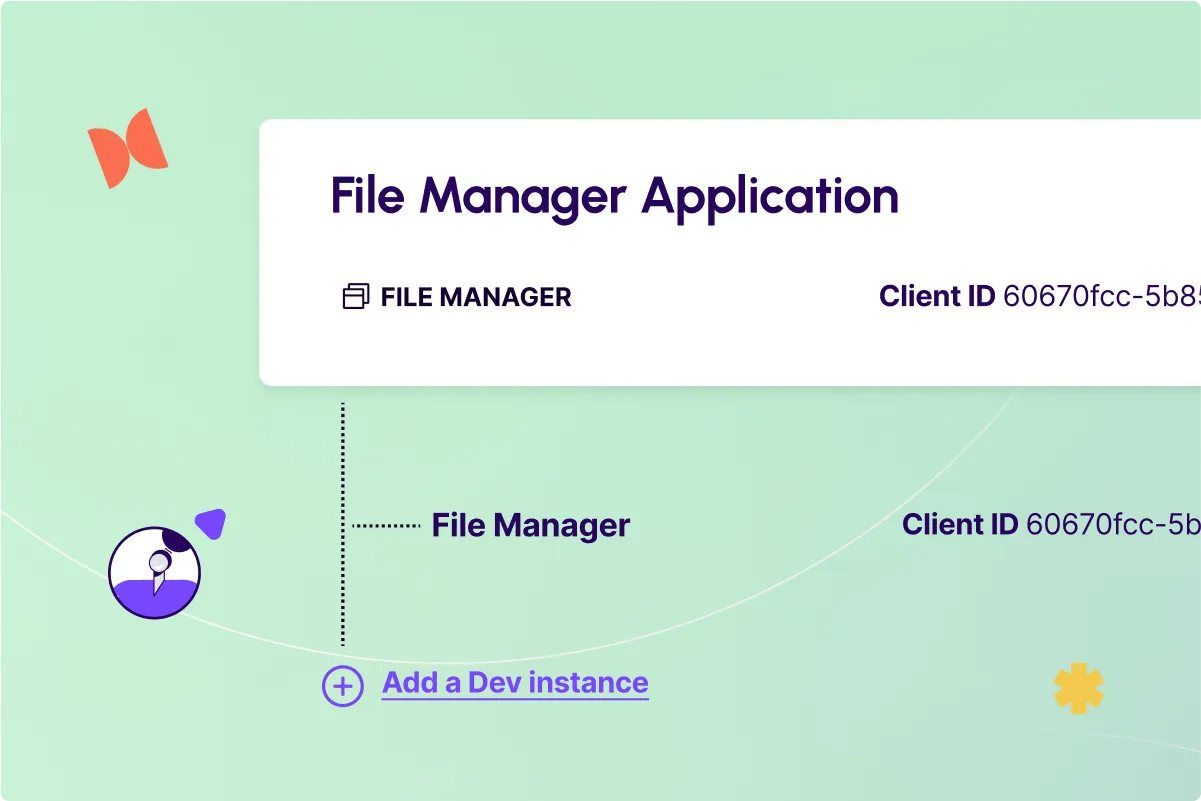Click the stacked files icon beside FILE MANAGER
This screenshot has width=1201, height=801.
pyautogui.click(x=354, y=296)
